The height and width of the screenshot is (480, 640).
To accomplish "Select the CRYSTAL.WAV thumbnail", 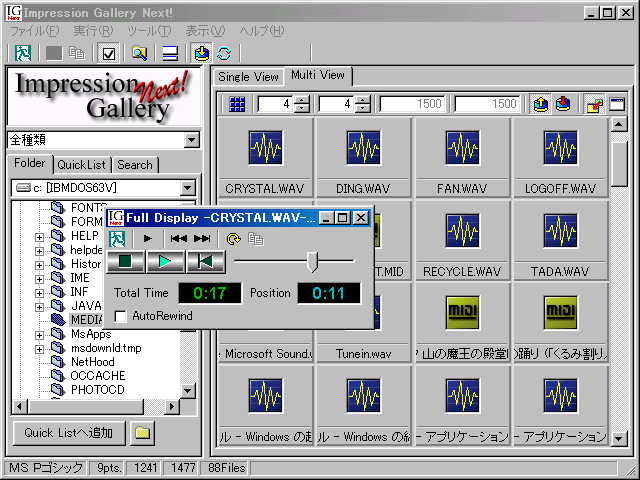I will click(264, 158).
